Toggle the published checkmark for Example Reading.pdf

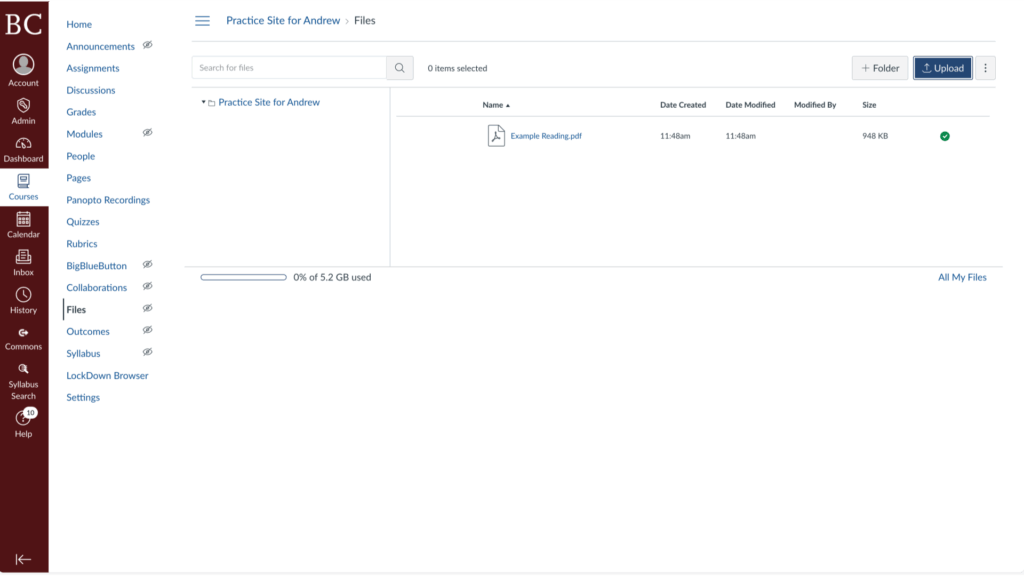[x=944, y=135]
